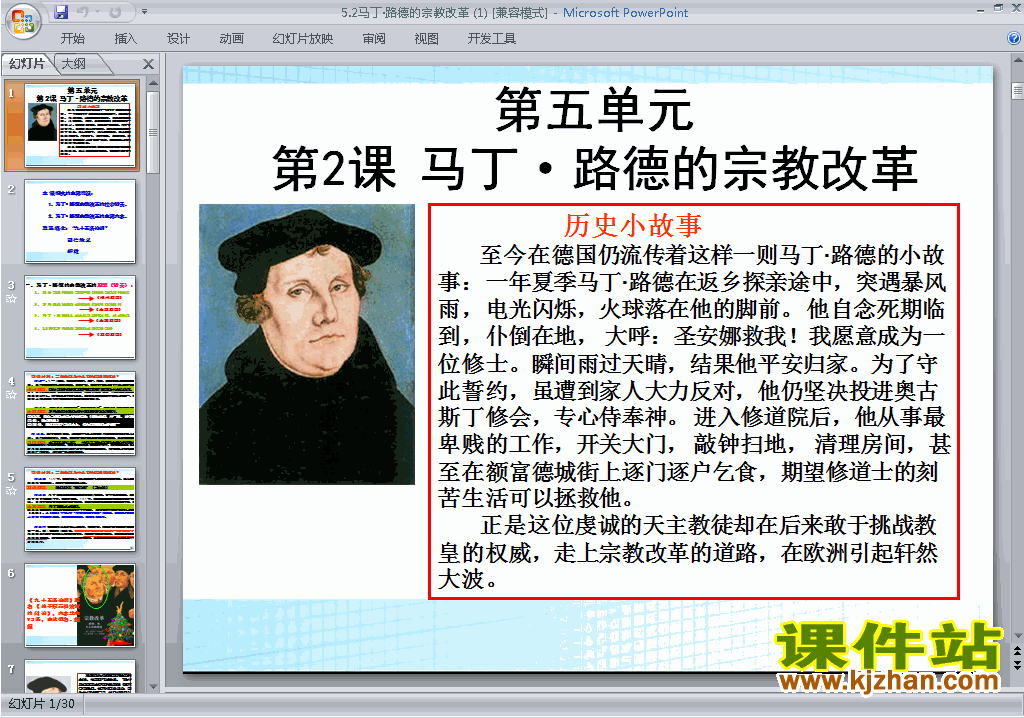The width and height of the screenshot is (1024, 718).
Task: Open the 开始 ribbon tab
Action: click(x=72, y=39)
